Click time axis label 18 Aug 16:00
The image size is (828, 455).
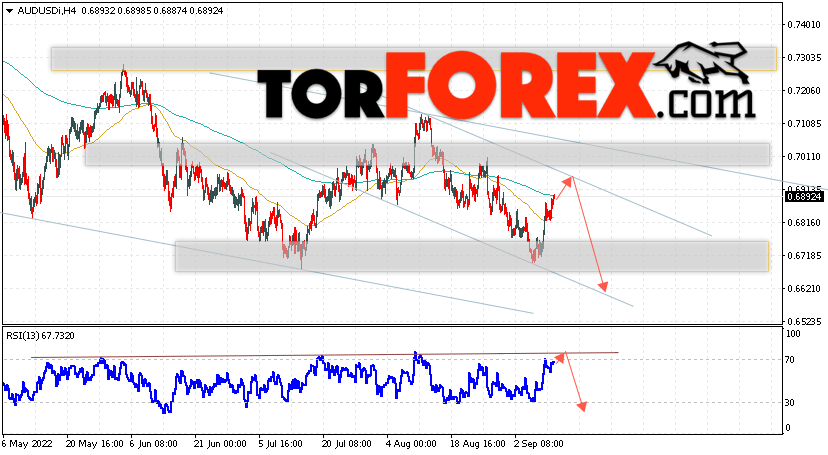pyautogui.click(x=478, y=444)
